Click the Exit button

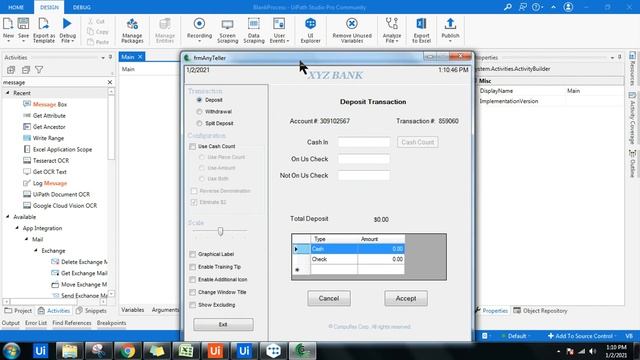point(223,324)
